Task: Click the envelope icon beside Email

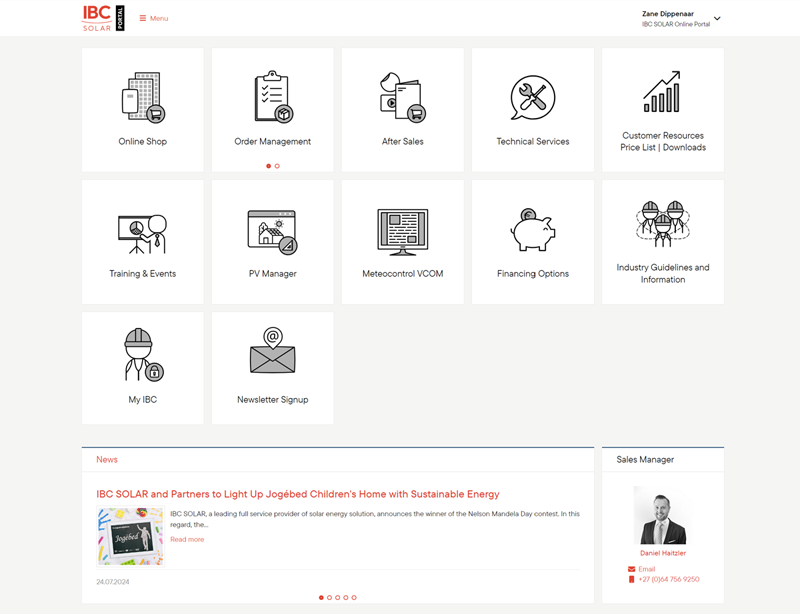Action: tap(631, 569)
